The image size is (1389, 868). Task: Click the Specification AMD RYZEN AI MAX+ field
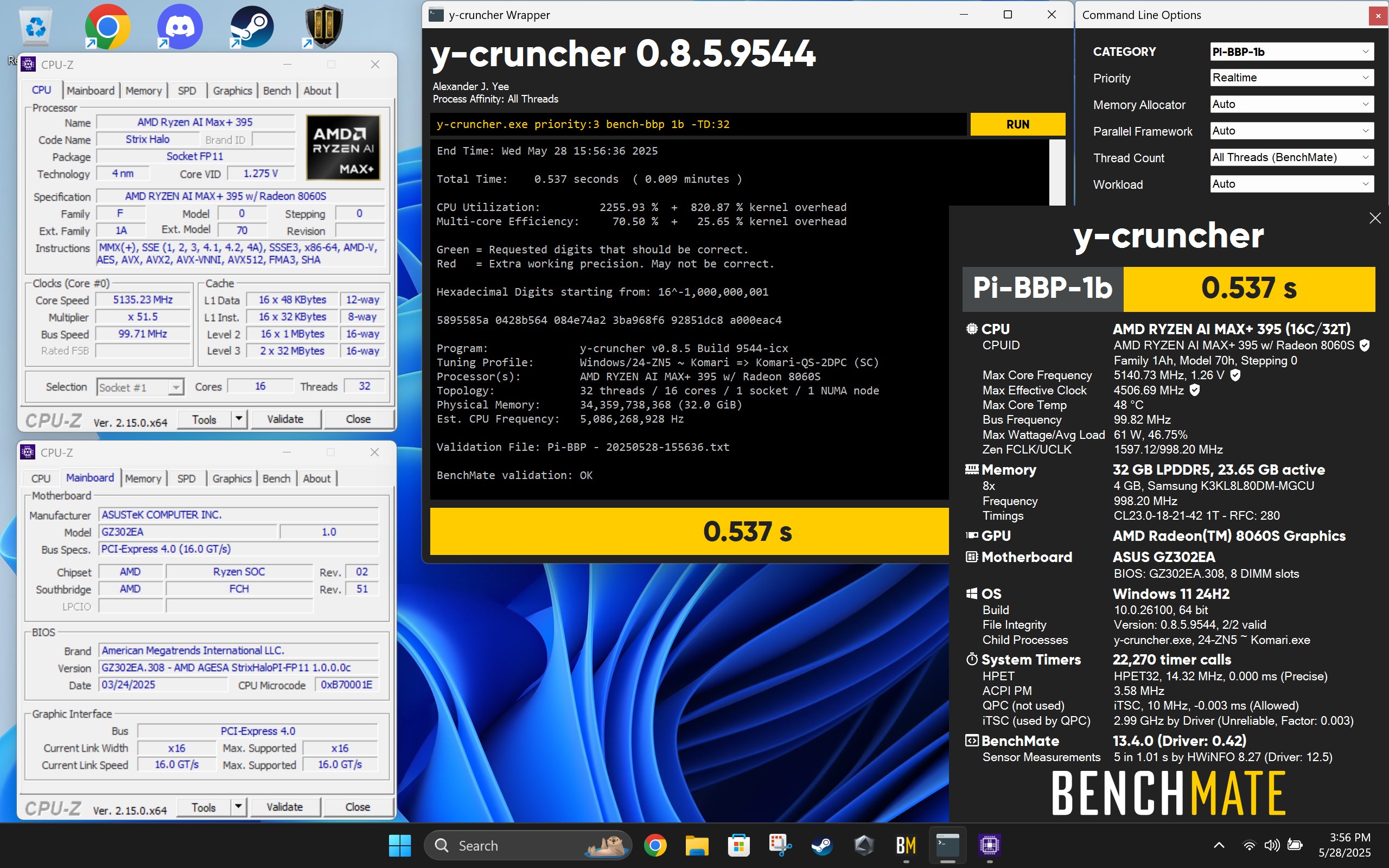click(x=240, y=196)
